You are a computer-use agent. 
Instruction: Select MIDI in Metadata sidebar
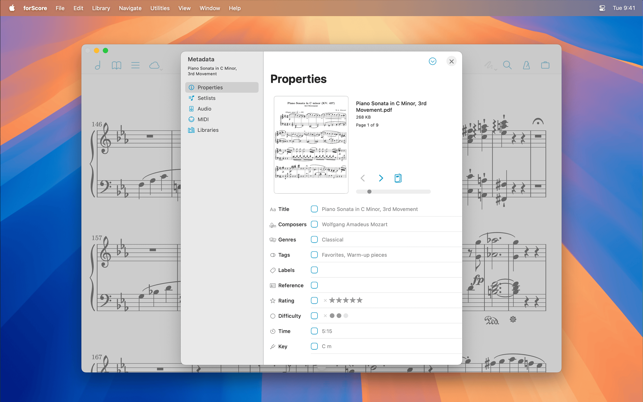[222, 119]
